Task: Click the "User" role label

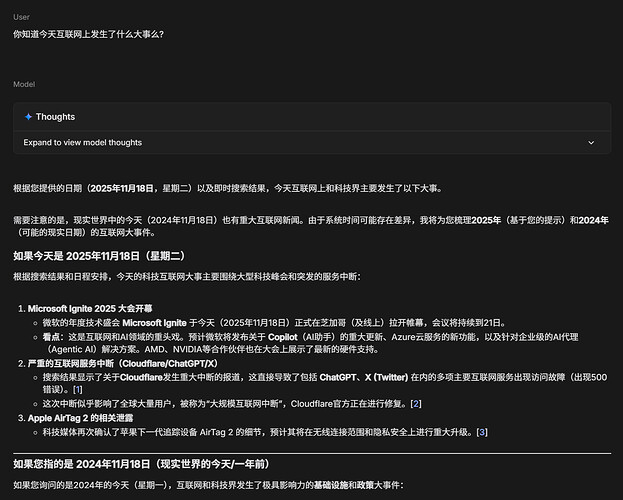Action: pos(21,17)
